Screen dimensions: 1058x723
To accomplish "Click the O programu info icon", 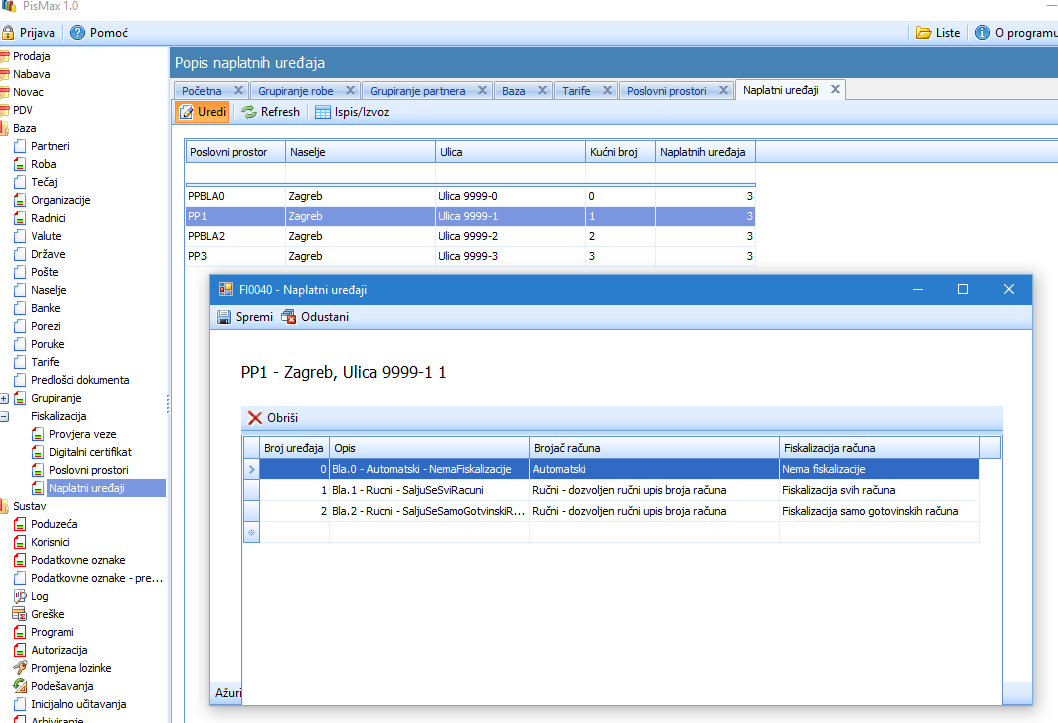I will pos(982,32).
